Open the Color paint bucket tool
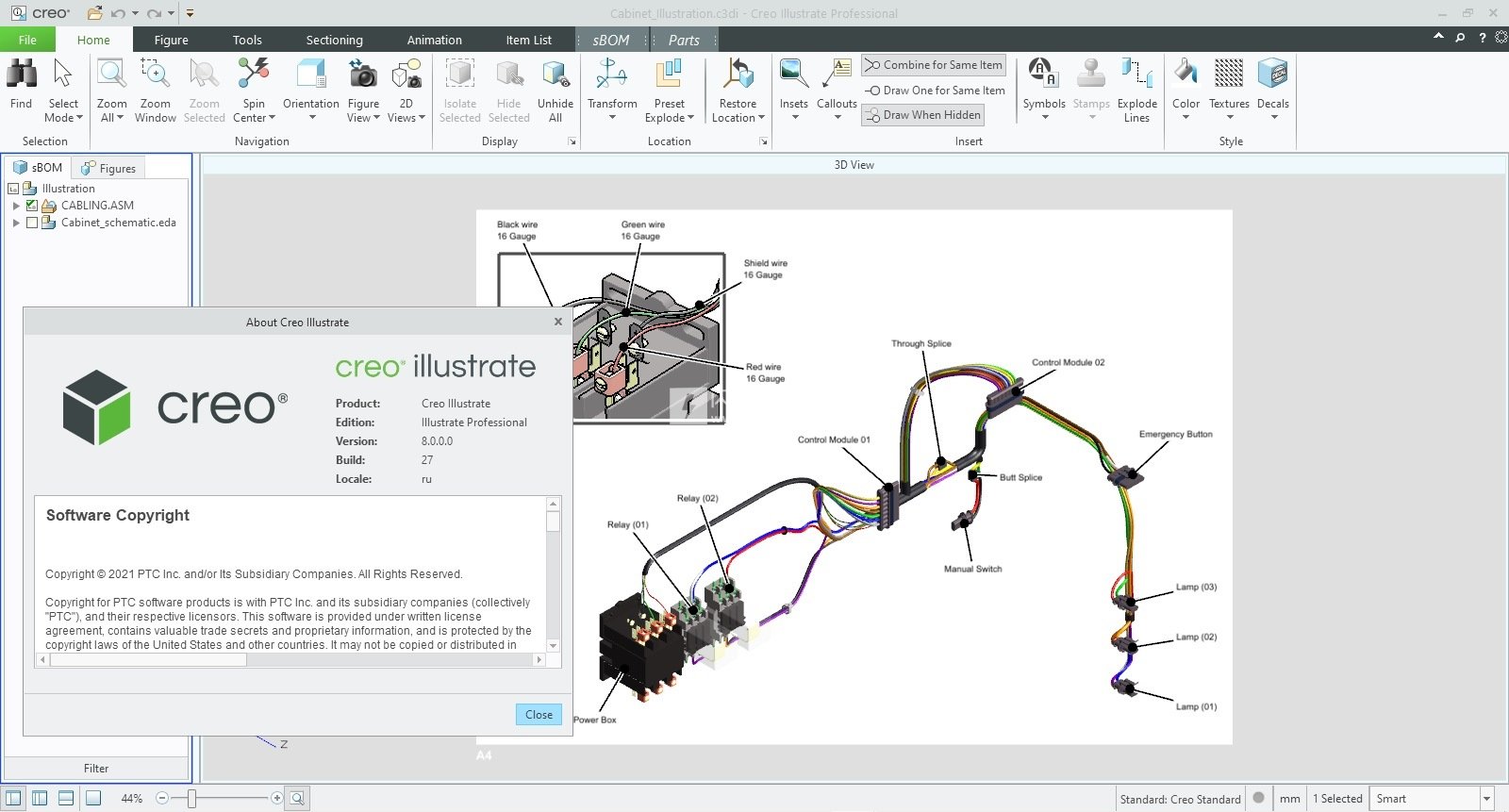This screenshot has height=812, width=1509. 1186,90
